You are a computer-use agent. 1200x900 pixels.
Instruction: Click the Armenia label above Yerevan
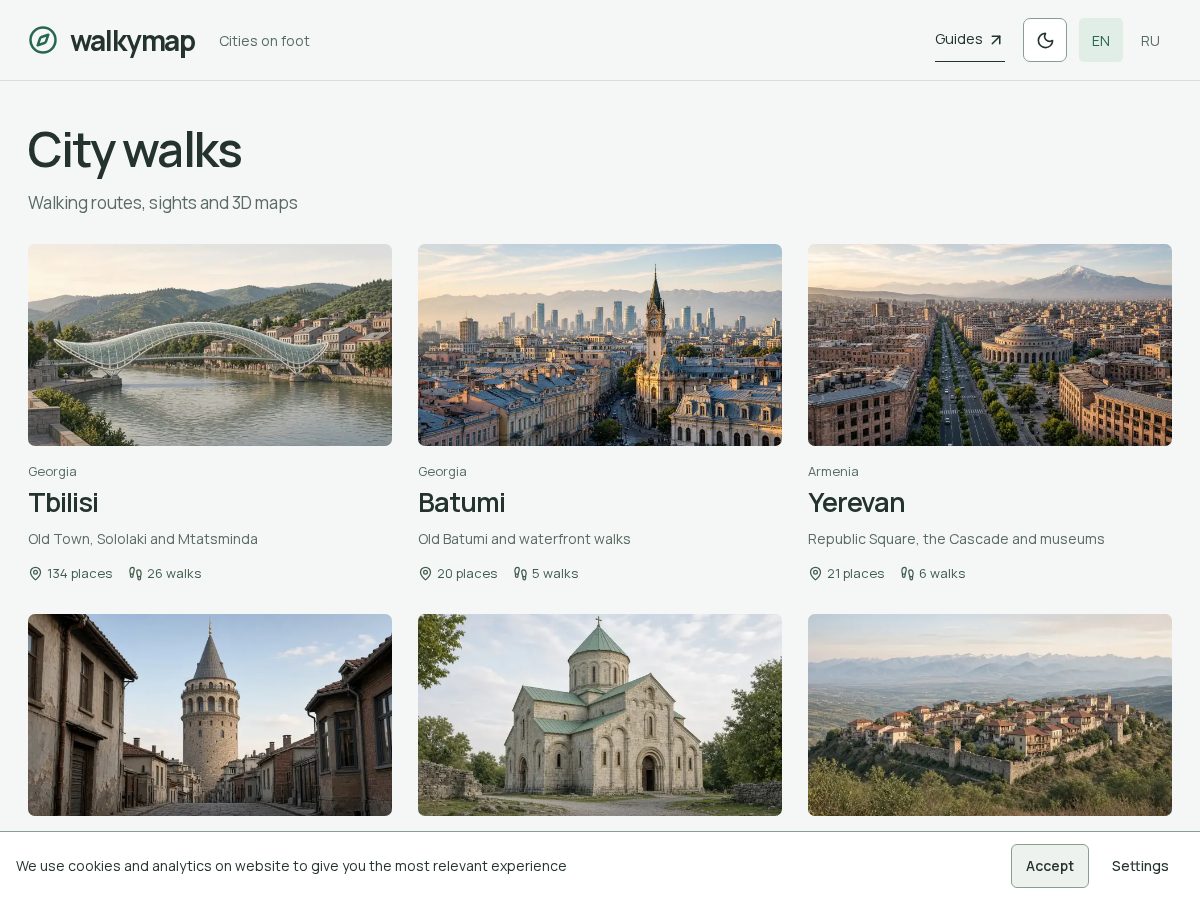(833, 471)
